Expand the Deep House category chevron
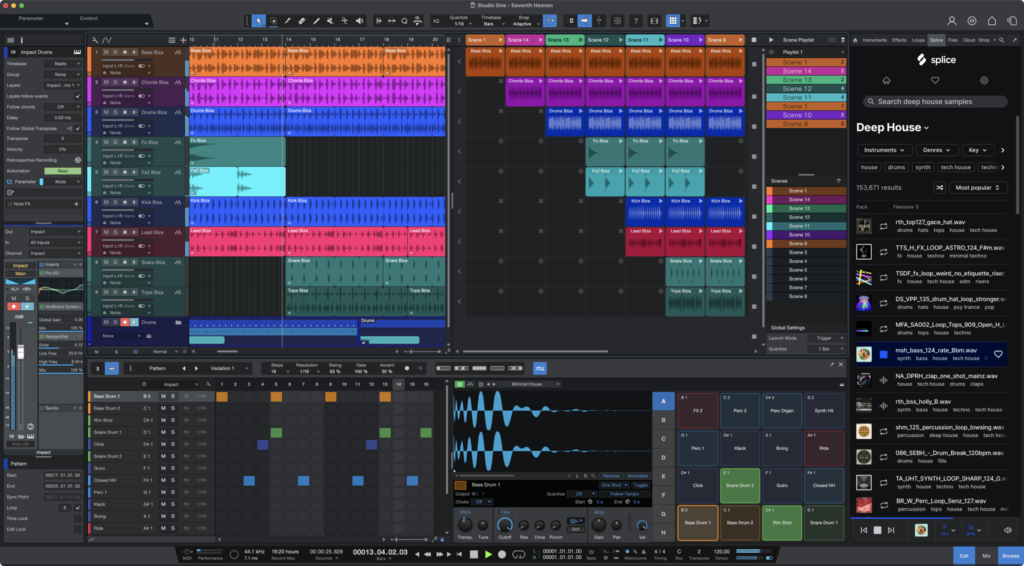 click(926, 128)
